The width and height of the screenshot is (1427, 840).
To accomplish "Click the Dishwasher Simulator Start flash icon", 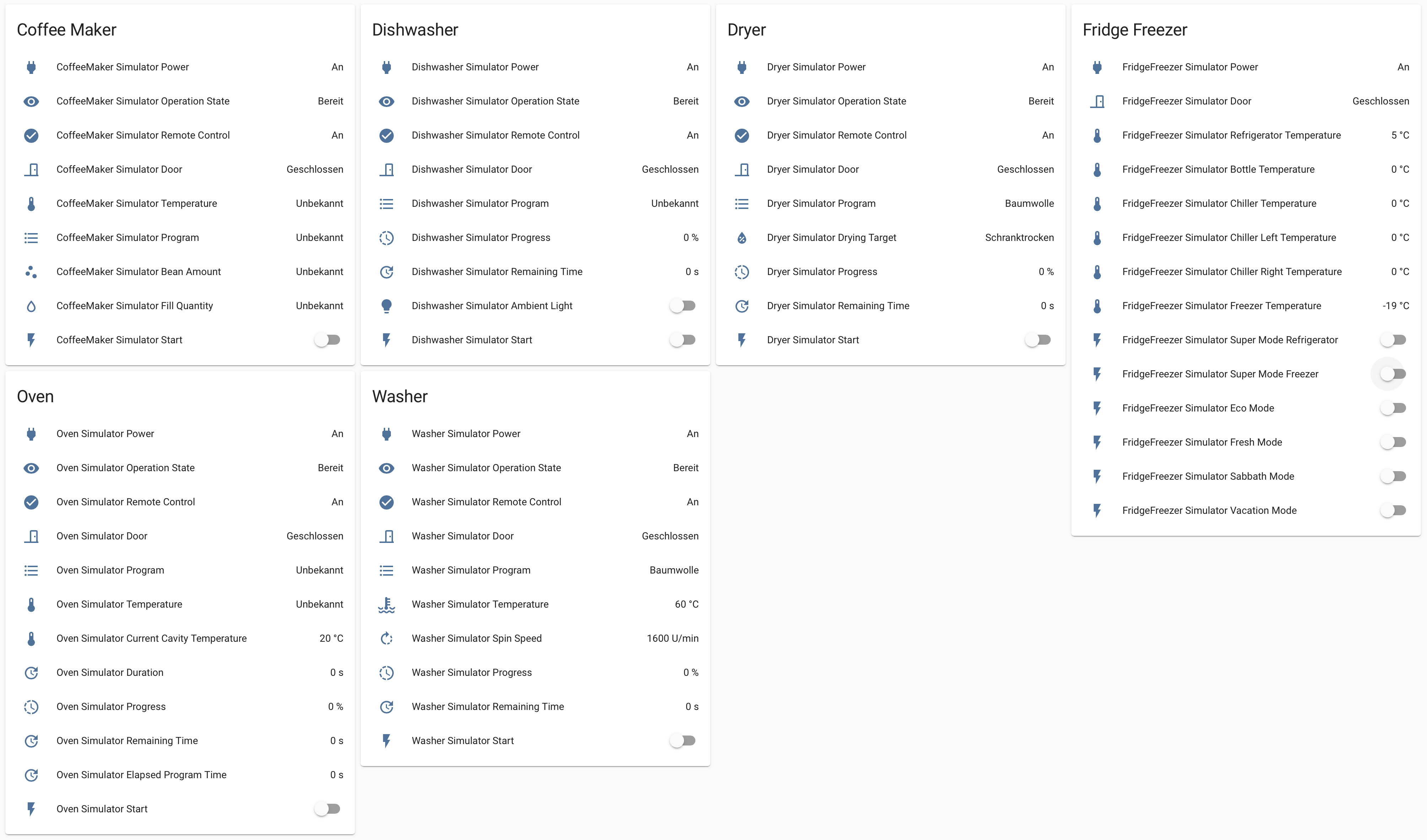I will 386,340.
